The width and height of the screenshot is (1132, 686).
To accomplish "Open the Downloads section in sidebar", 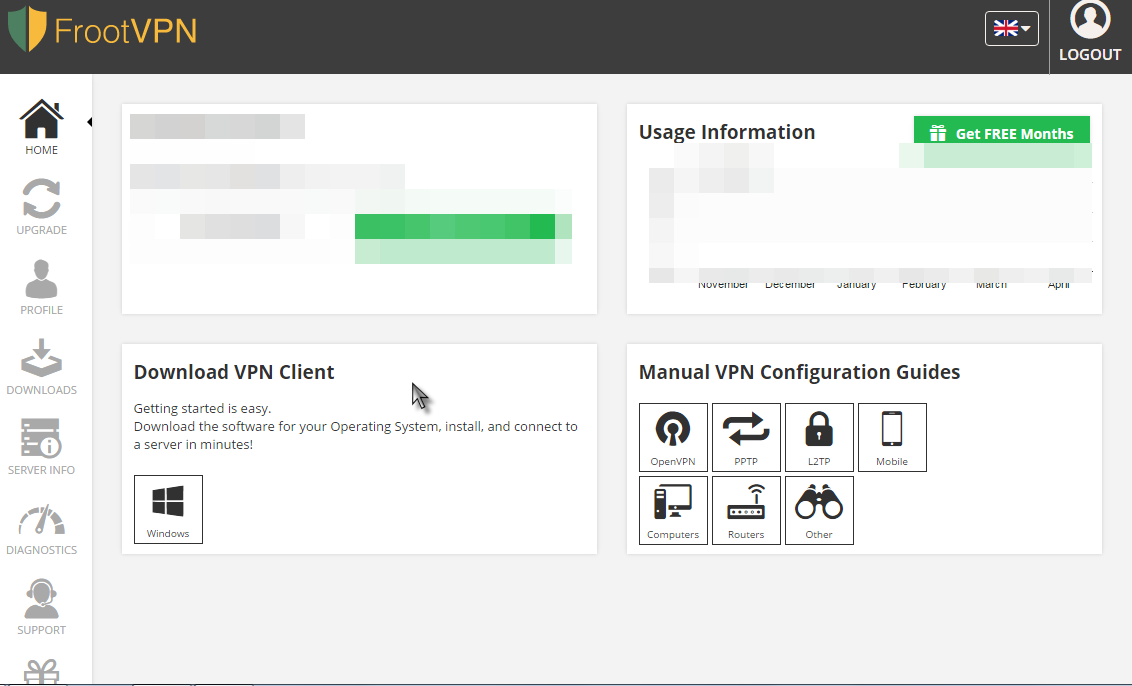I will tap(41, 368).
